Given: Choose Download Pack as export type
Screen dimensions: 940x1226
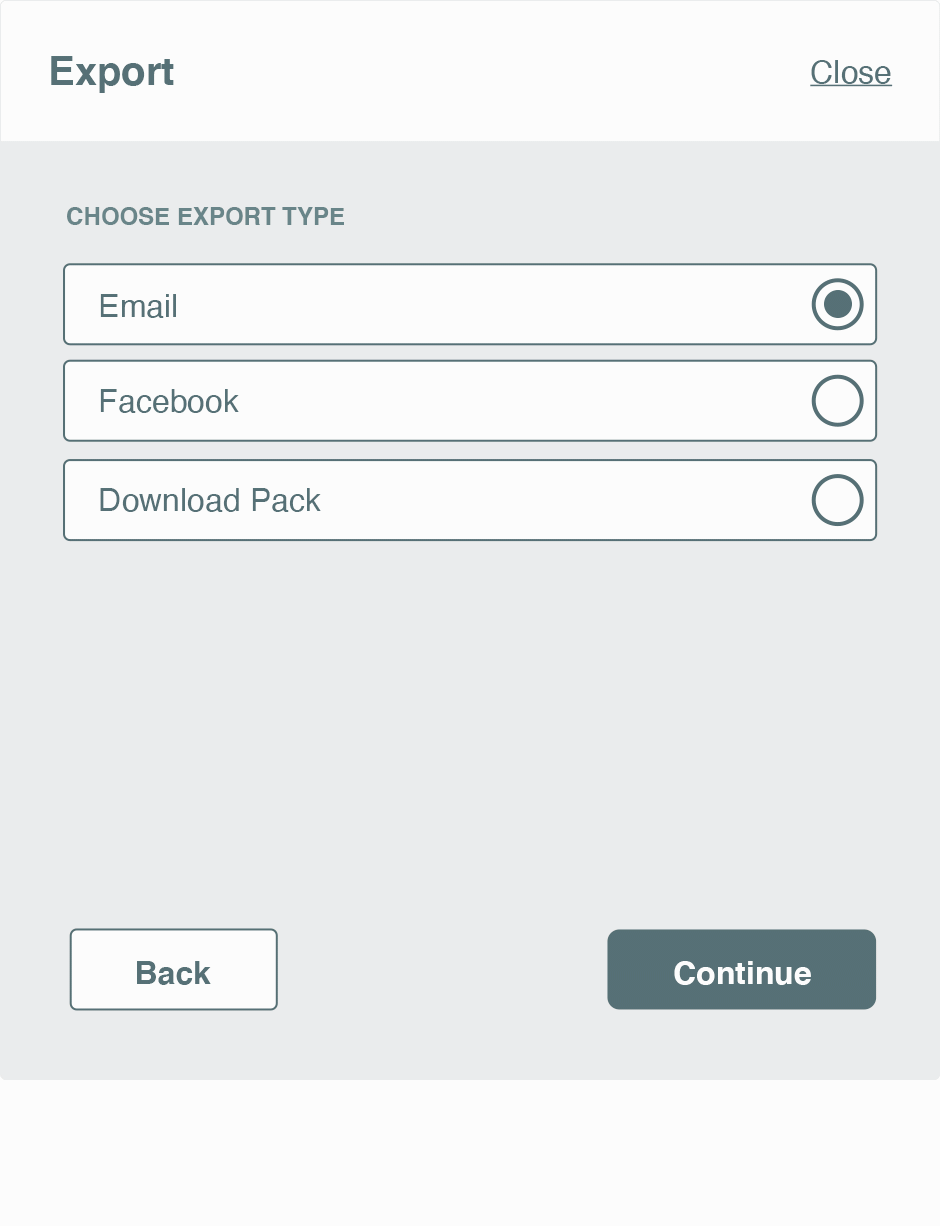Looking at the screenshot, I should 470,500.
